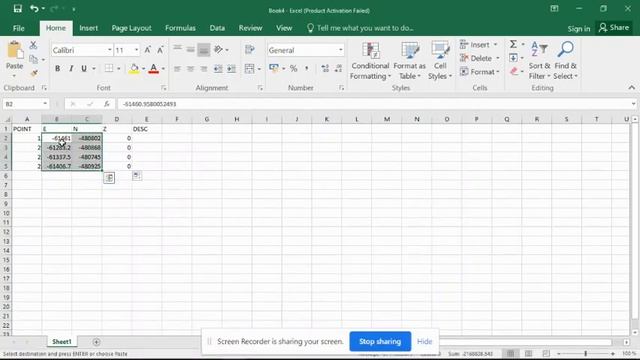Open the Font Color dropdown arrow
The image size is (640, 360).
pyautogui.click(x=163, y=69)
